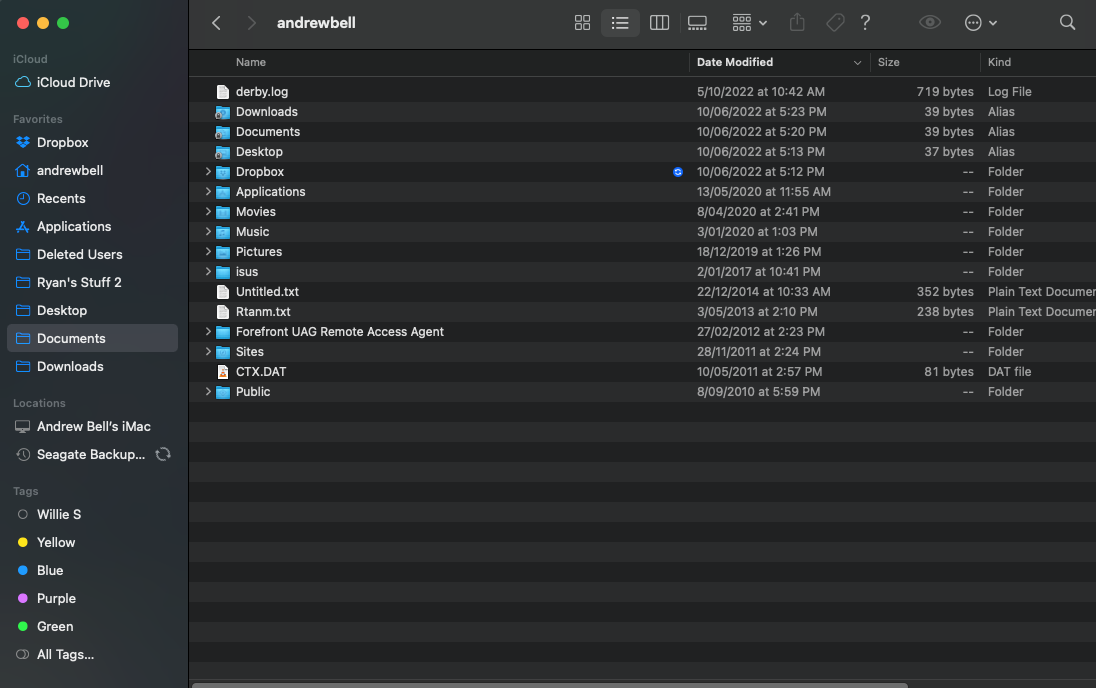The width and height of the screenshot is (1096, 688).
Task: Switch to gallery view
Action: click(x=697, y=22)
